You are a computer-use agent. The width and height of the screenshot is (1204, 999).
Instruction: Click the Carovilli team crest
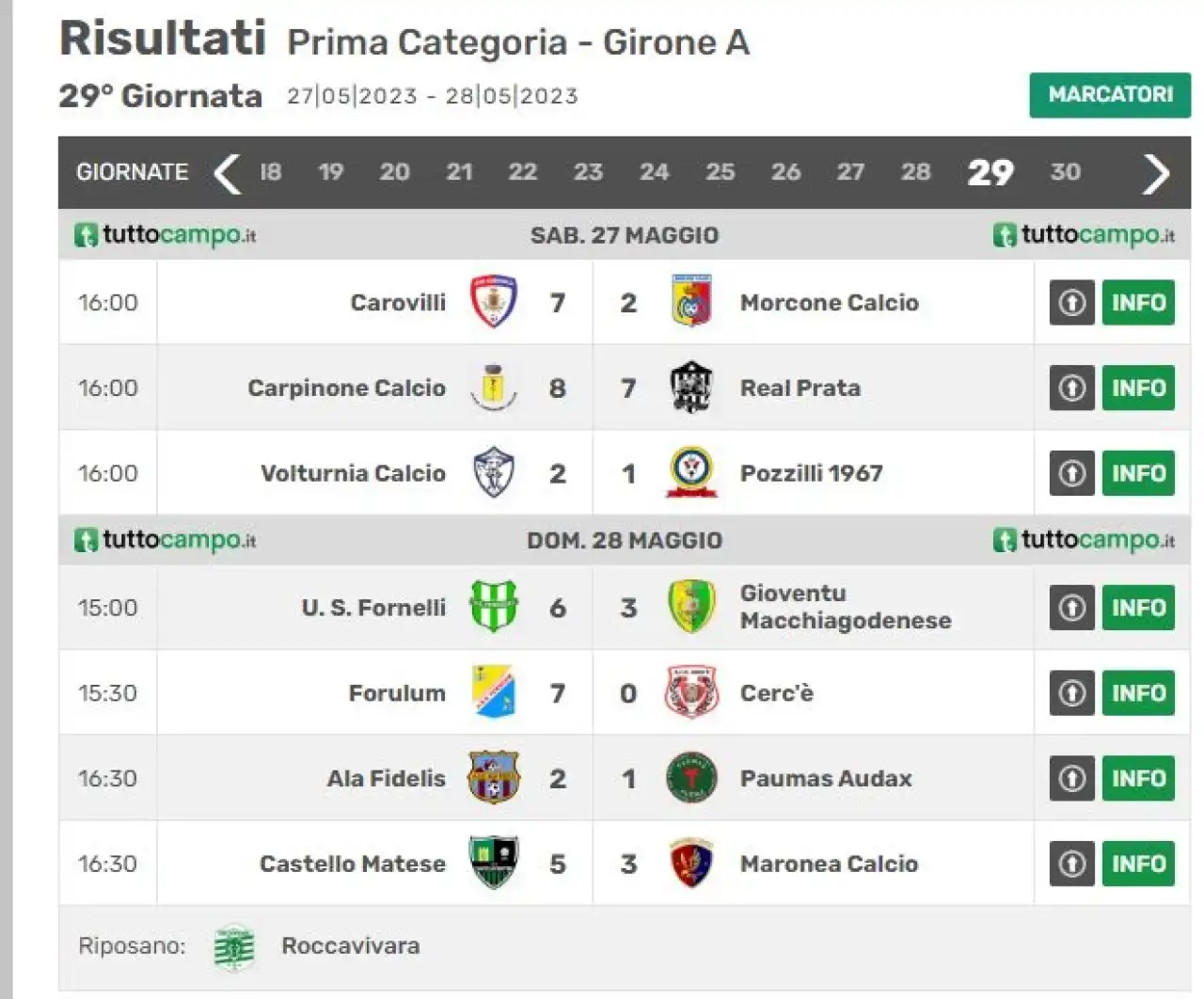[x=494, y=302]
